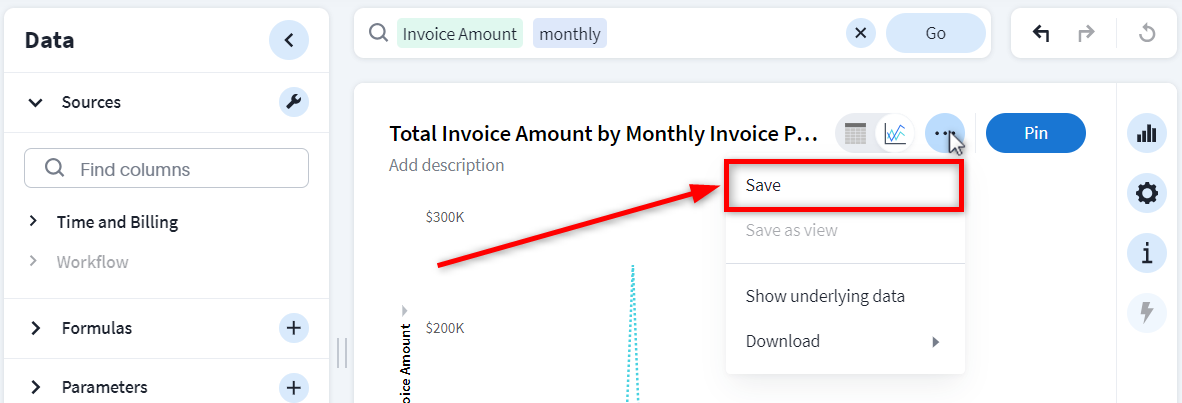Screen dimensions: 1182x403
Task: Expand the Time and Billing source
Action: click(33, 221)
